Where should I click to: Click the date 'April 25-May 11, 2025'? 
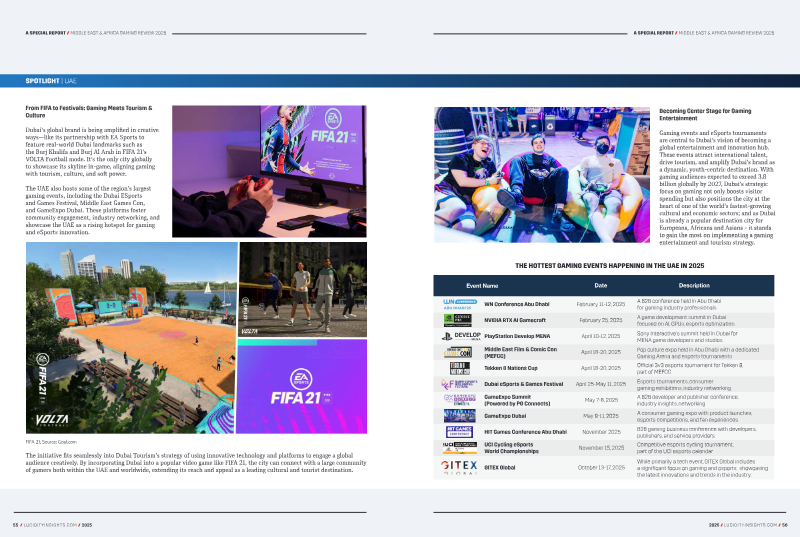tap(601, 384)
